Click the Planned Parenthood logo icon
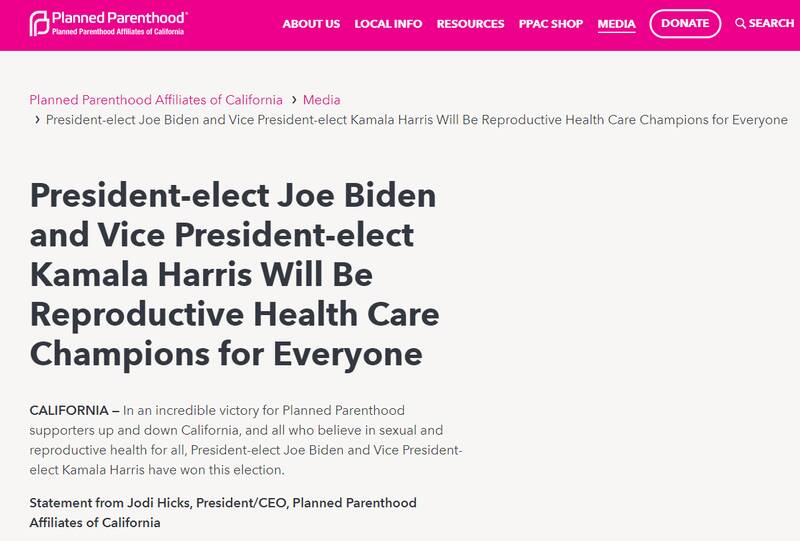800x541 pixels. [x=39, y=23]
